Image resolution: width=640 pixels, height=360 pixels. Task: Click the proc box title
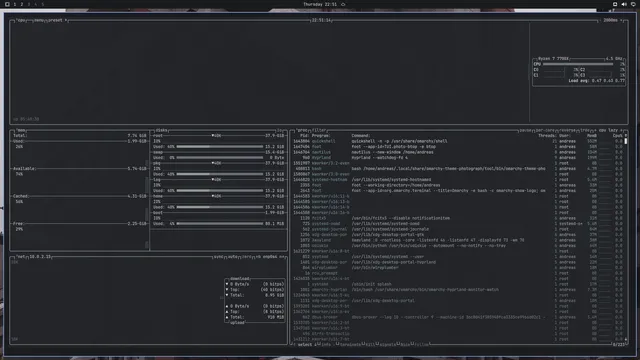[x=302, y=130]
